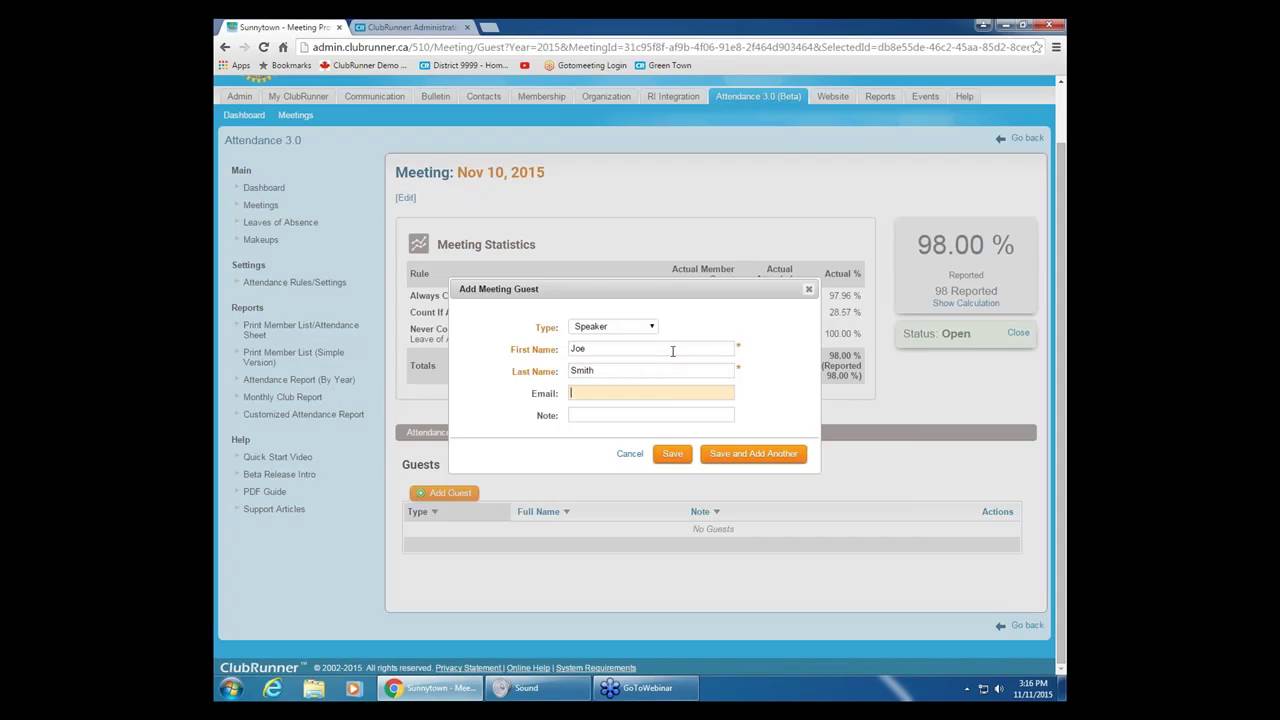The height and width of the screenshot is (720, 1280).
Task: Go forward in the browser
Action: point(244,47)
